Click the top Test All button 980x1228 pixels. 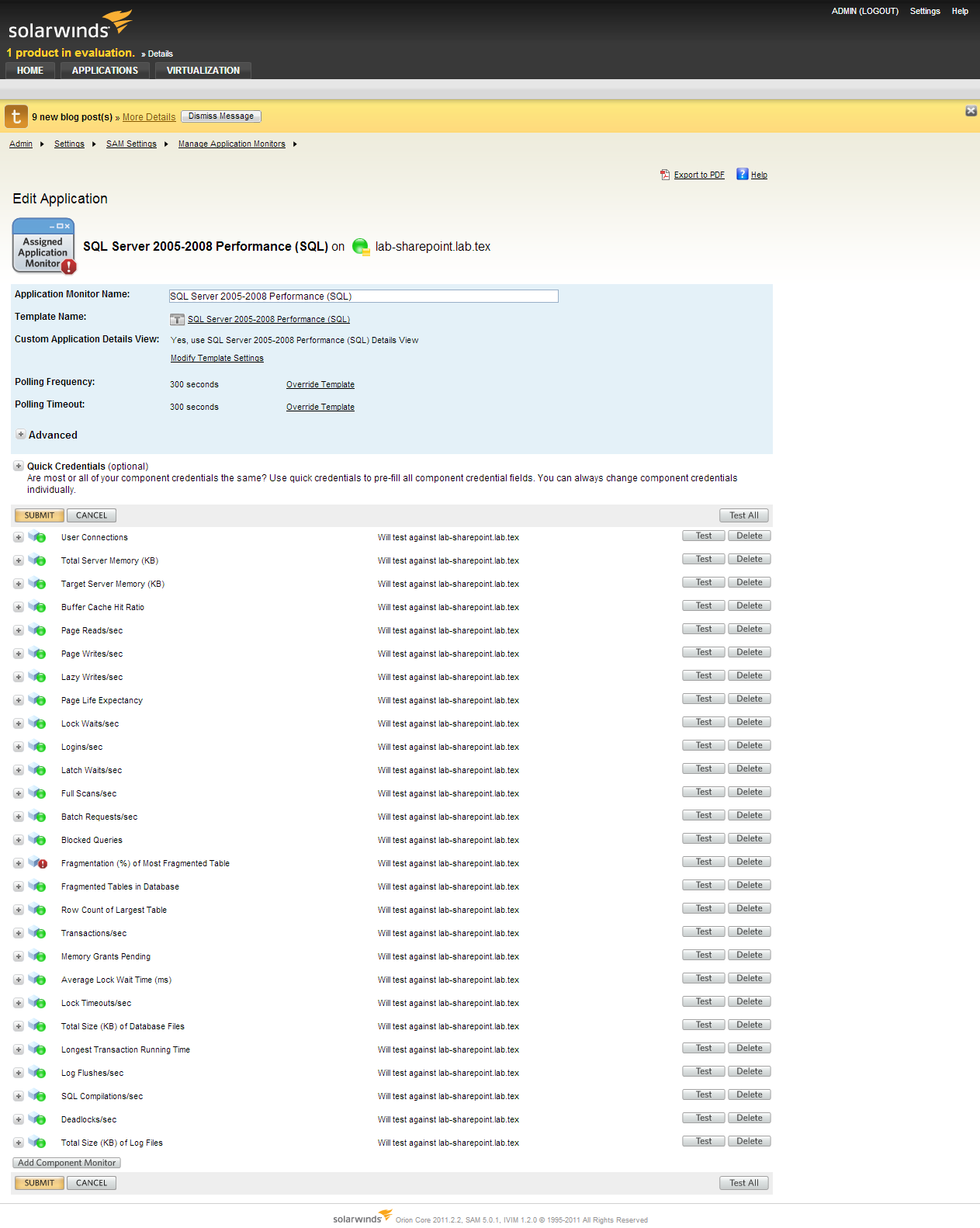[x=744, y=515]
